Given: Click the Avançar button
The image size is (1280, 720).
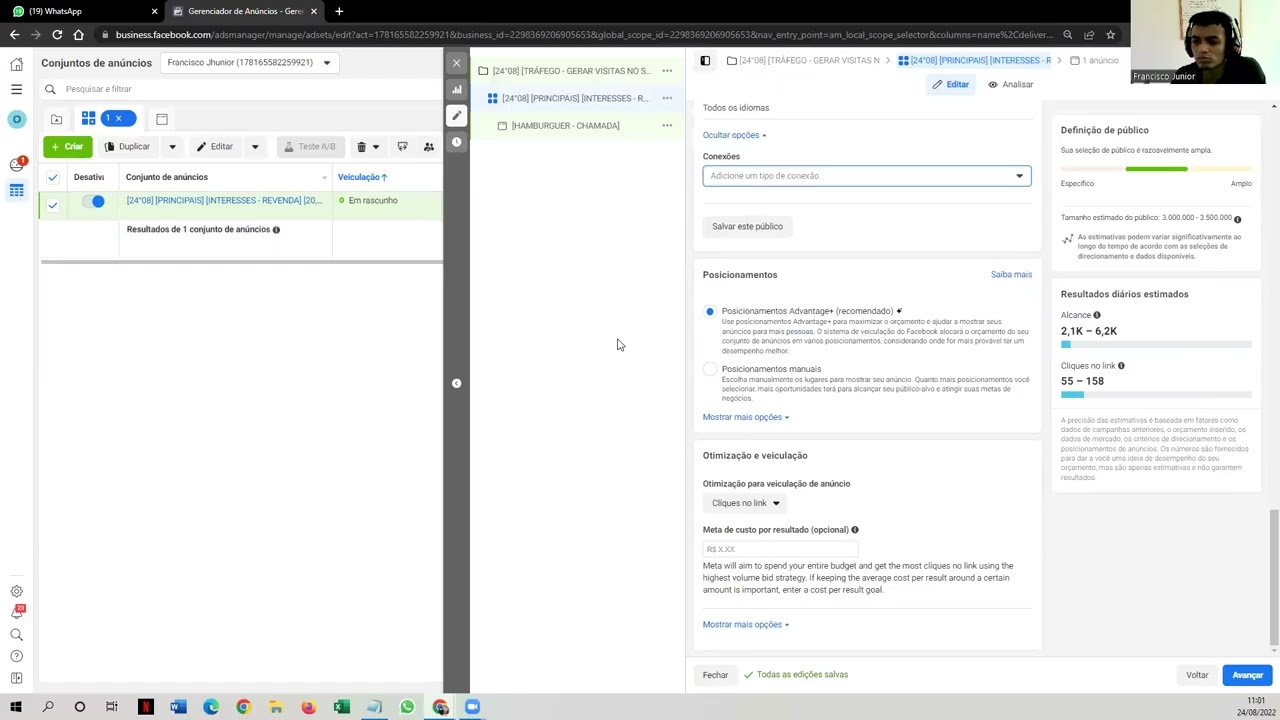Looking at the screenshot, I should click(1247, 675).
